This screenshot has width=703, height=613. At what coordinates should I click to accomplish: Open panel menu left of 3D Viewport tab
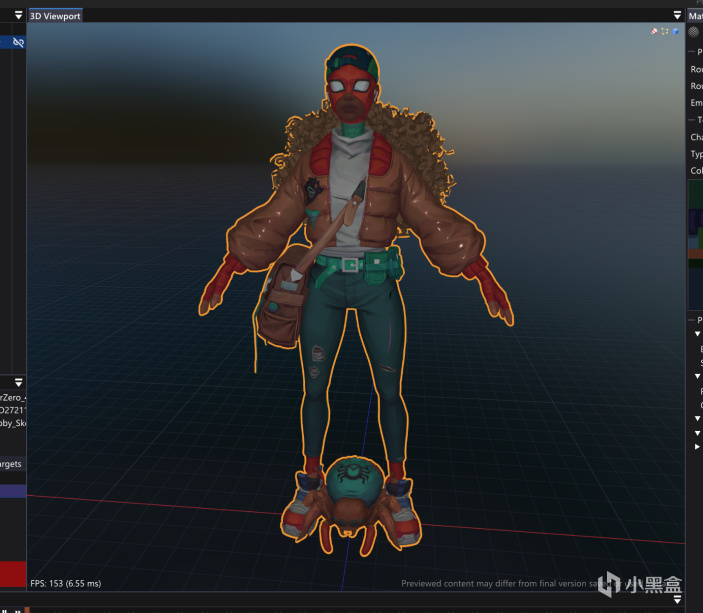pos(18,15)
